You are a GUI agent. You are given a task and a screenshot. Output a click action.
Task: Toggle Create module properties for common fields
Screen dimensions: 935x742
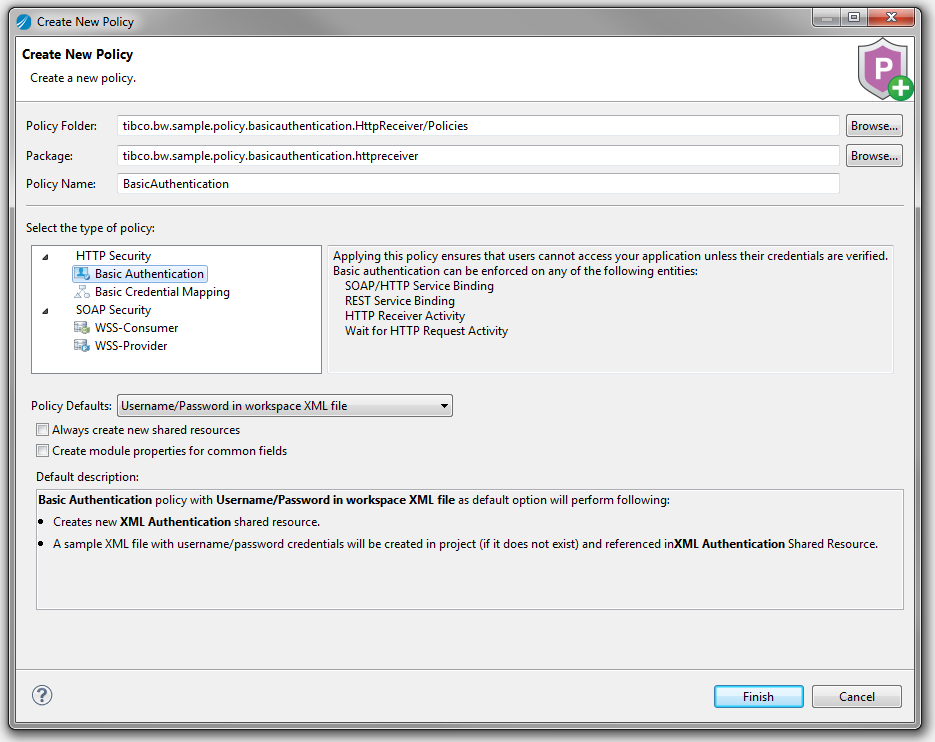tap(43, 451)
